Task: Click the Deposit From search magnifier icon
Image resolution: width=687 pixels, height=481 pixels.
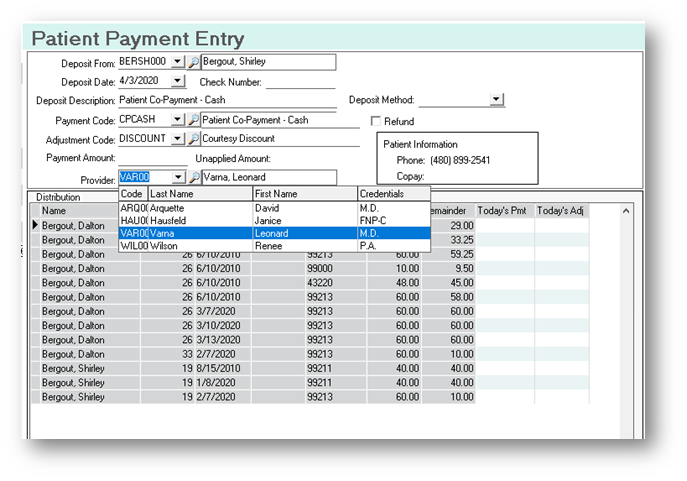Action: pos(194,63)
